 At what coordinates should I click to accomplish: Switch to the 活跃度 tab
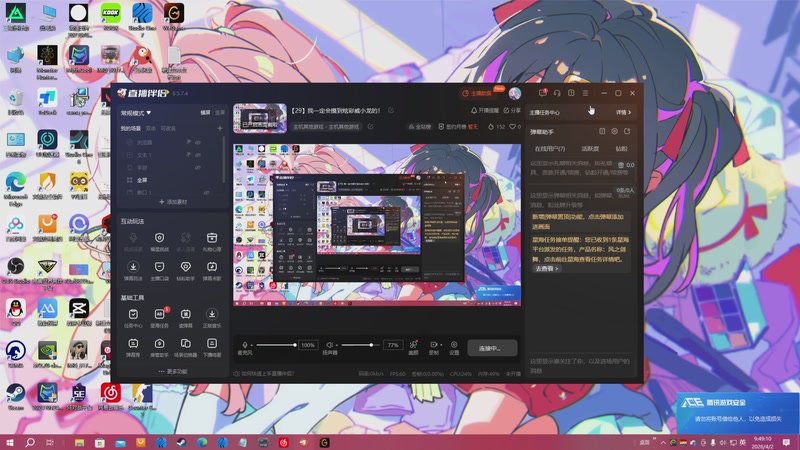[x=590, y=148]
